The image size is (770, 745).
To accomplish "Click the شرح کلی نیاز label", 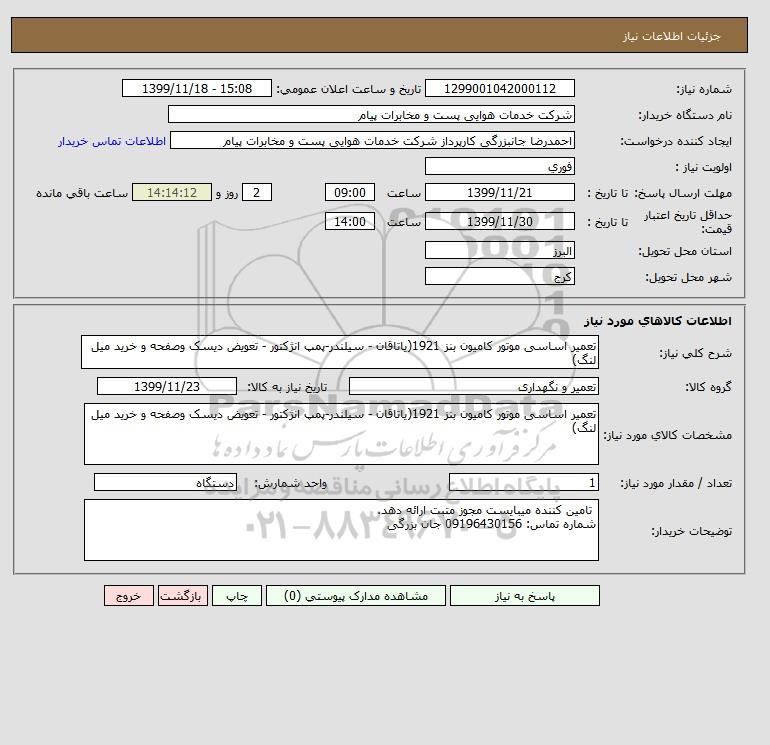I will click(x=695, y=353).
